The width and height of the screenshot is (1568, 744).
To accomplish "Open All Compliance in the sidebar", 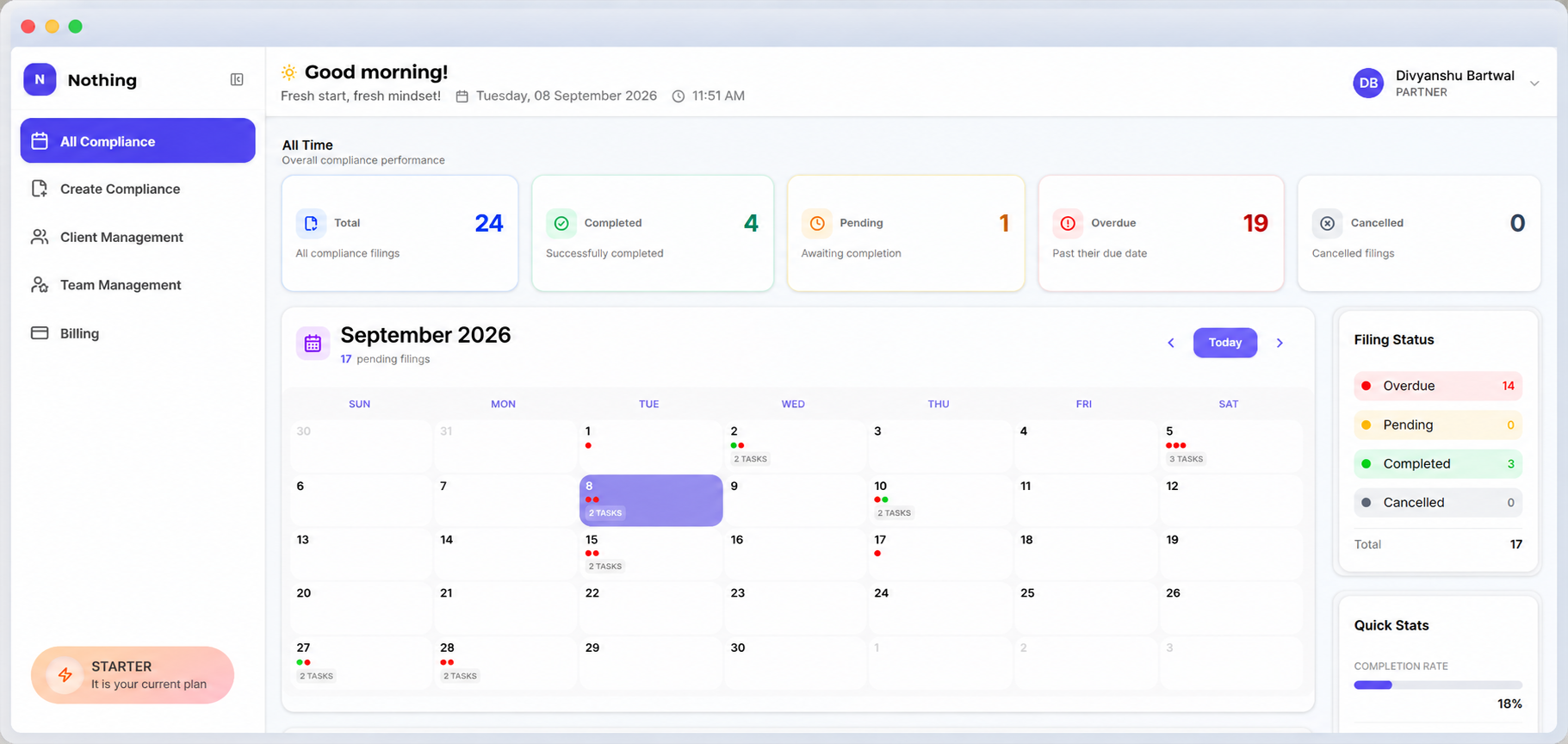I will point(138,140).
